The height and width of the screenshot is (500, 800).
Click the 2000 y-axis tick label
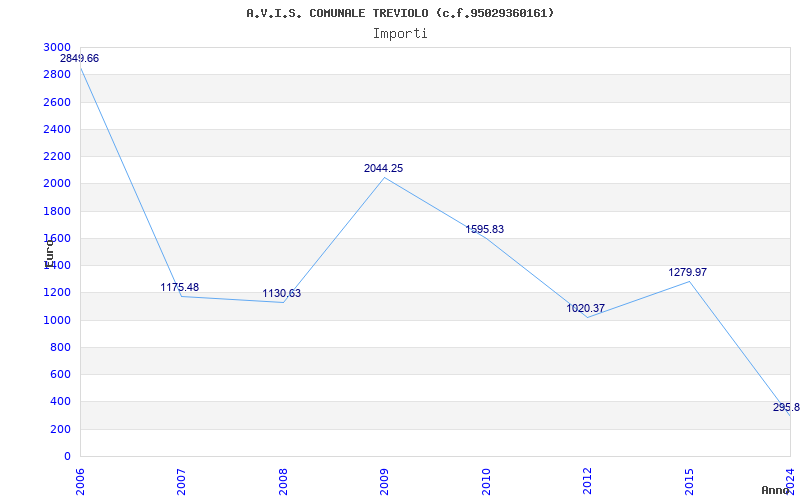[57, 184]
